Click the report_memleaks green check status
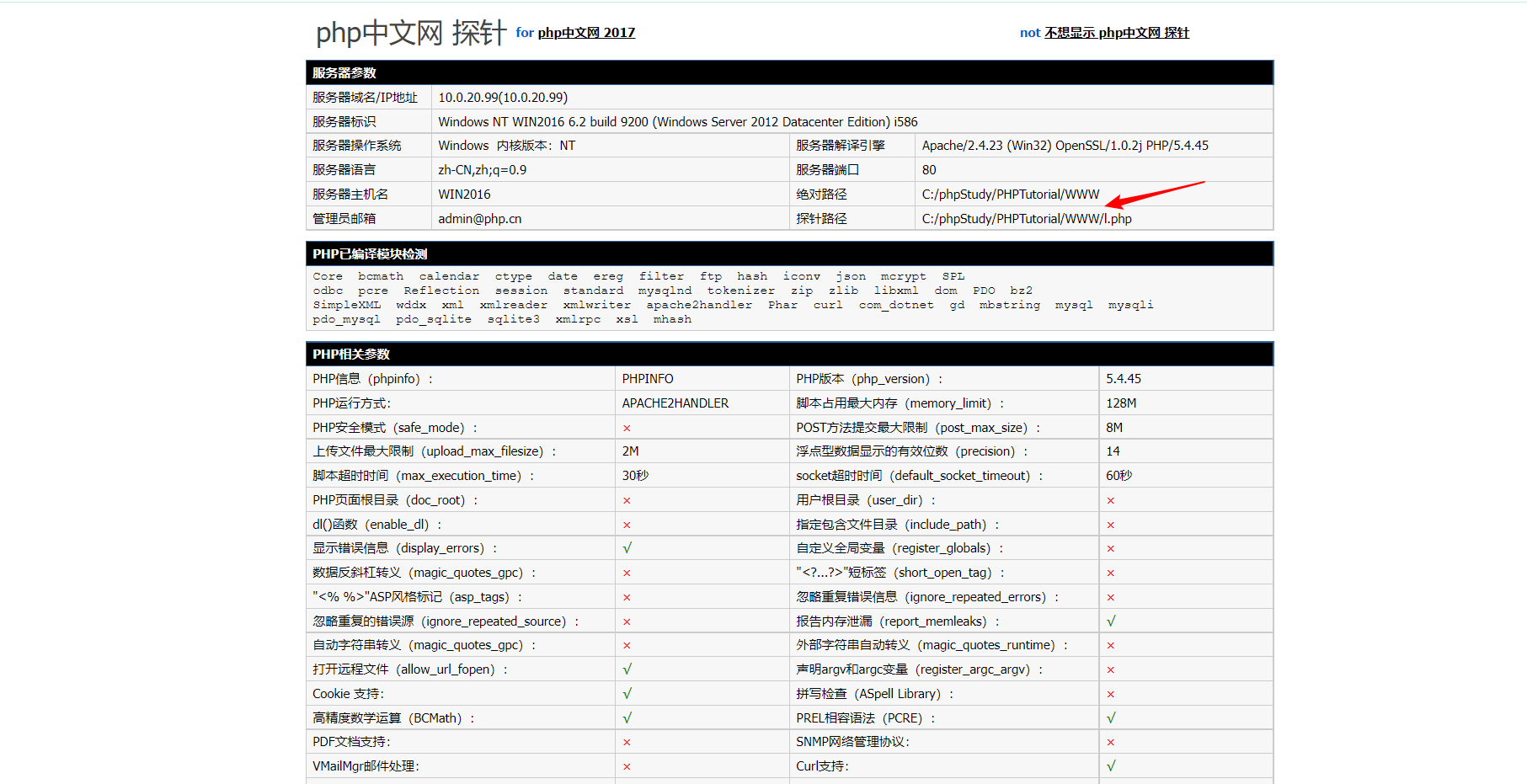The image size is (1527, 784). 1111,621
